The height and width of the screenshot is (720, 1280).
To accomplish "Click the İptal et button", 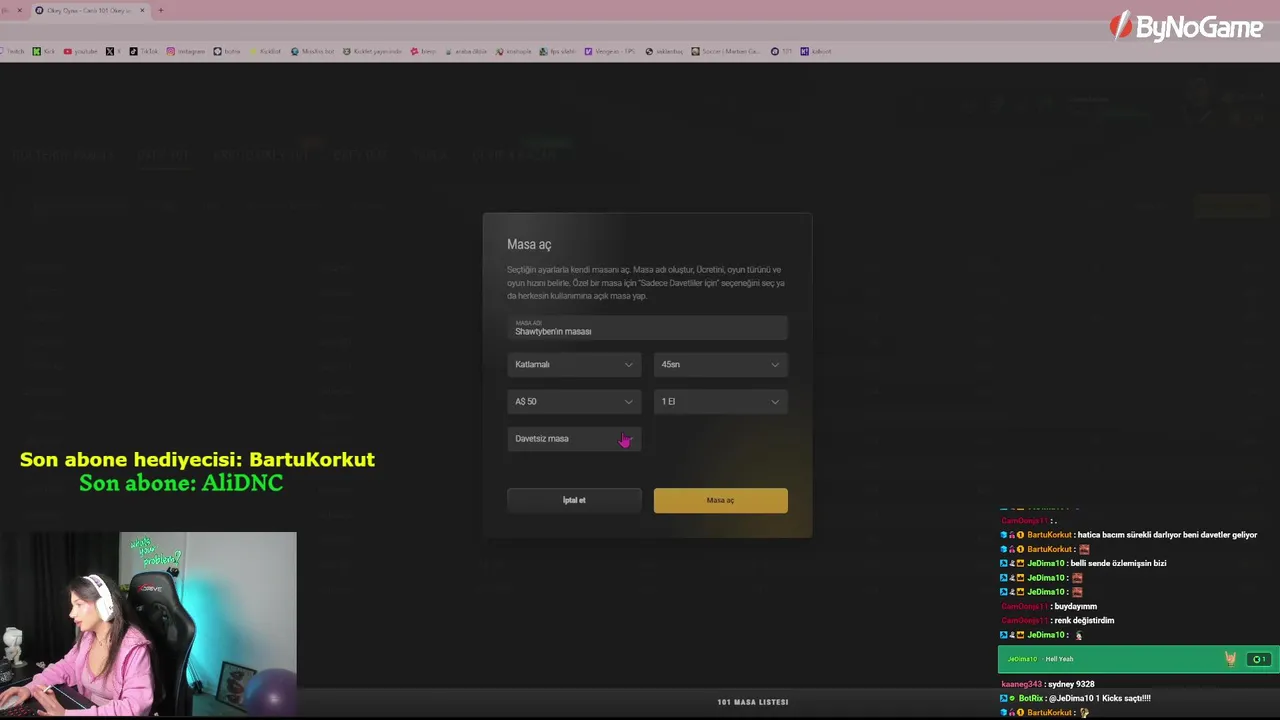I will [574, 500].
